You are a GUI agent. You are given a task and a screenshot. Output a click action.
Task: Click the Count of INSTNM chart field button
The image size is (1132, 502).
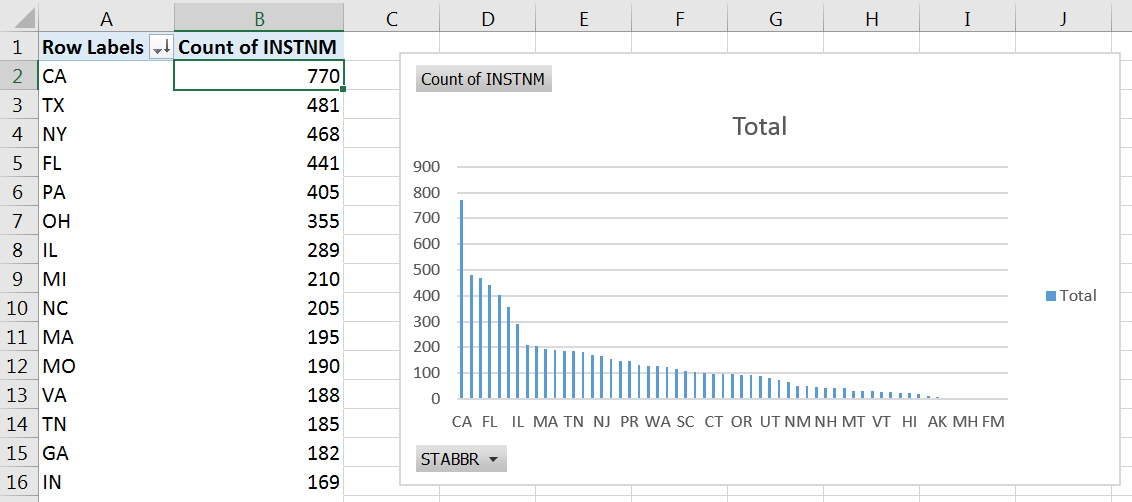coord(484,79)
